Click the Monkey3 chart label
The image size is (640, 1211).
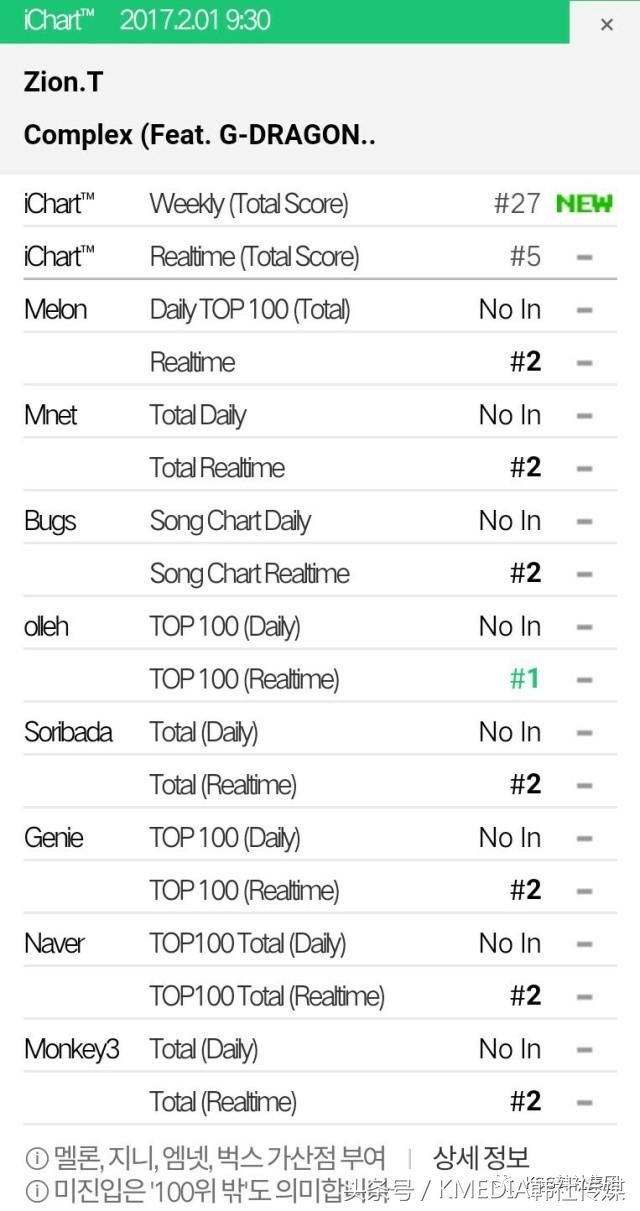point(71,1049)
